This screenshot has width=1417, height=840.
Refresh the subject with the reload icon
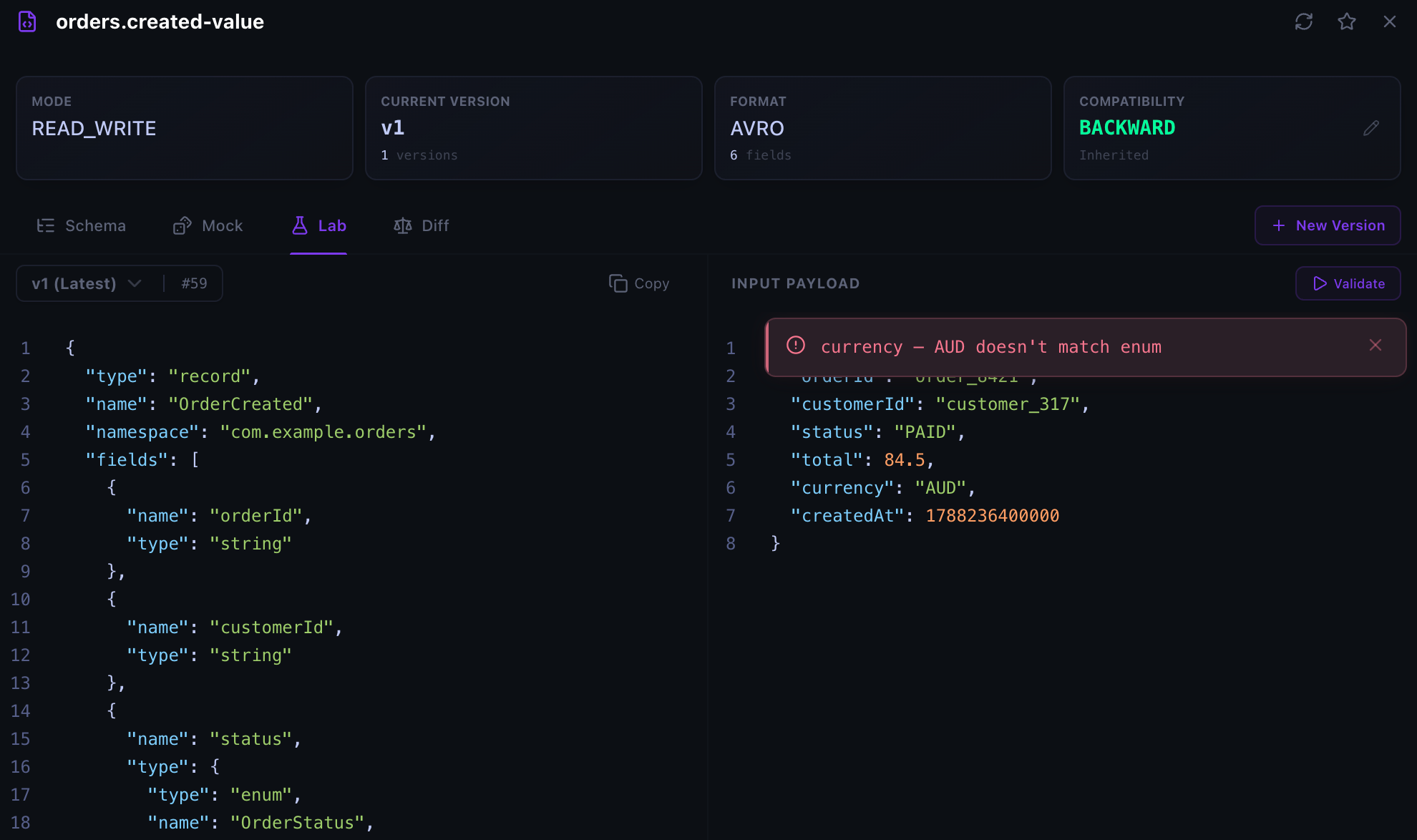point(1304,21)
